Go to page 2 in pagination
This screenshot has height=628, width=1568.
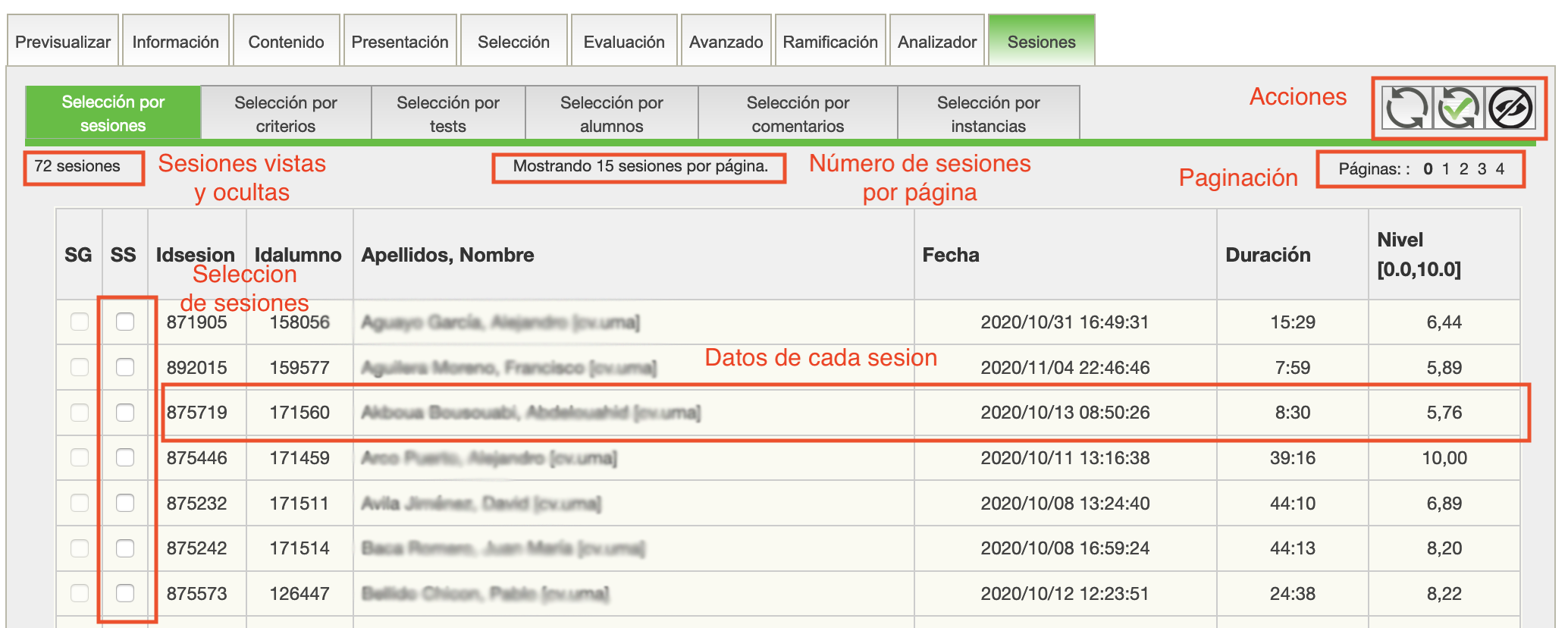[1463, 169]
